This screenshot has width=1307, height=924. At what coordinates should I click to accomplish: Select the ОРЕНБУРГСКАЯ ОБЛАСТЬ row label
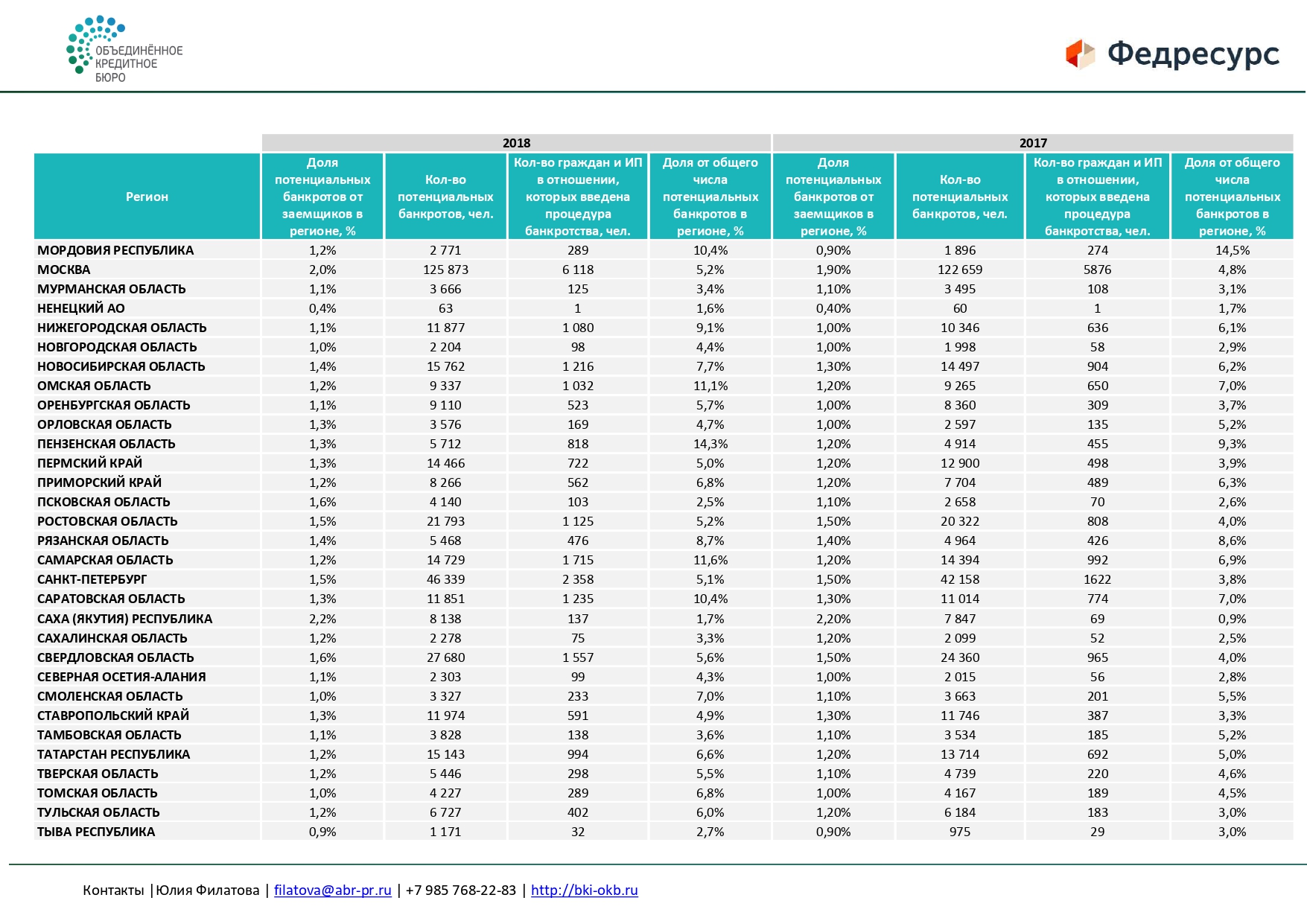114,405
